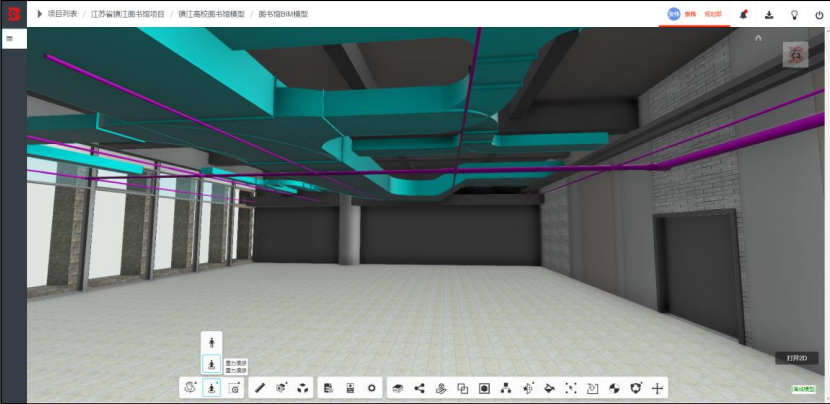Viewport: 830px width, 404px height.
Task: Select the orbit rotate tool
Action: pos(191,388)
